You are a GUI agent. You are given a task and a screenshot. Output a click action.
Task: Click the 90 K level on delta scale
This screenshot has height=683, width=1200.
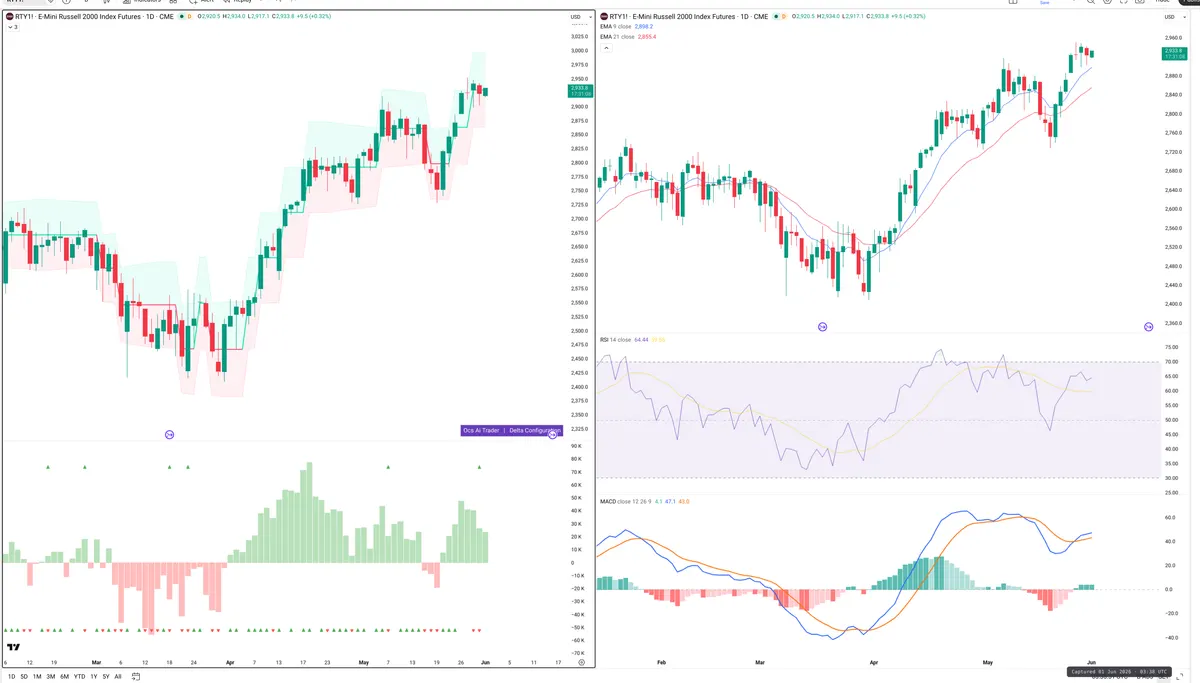coord(576,447)
